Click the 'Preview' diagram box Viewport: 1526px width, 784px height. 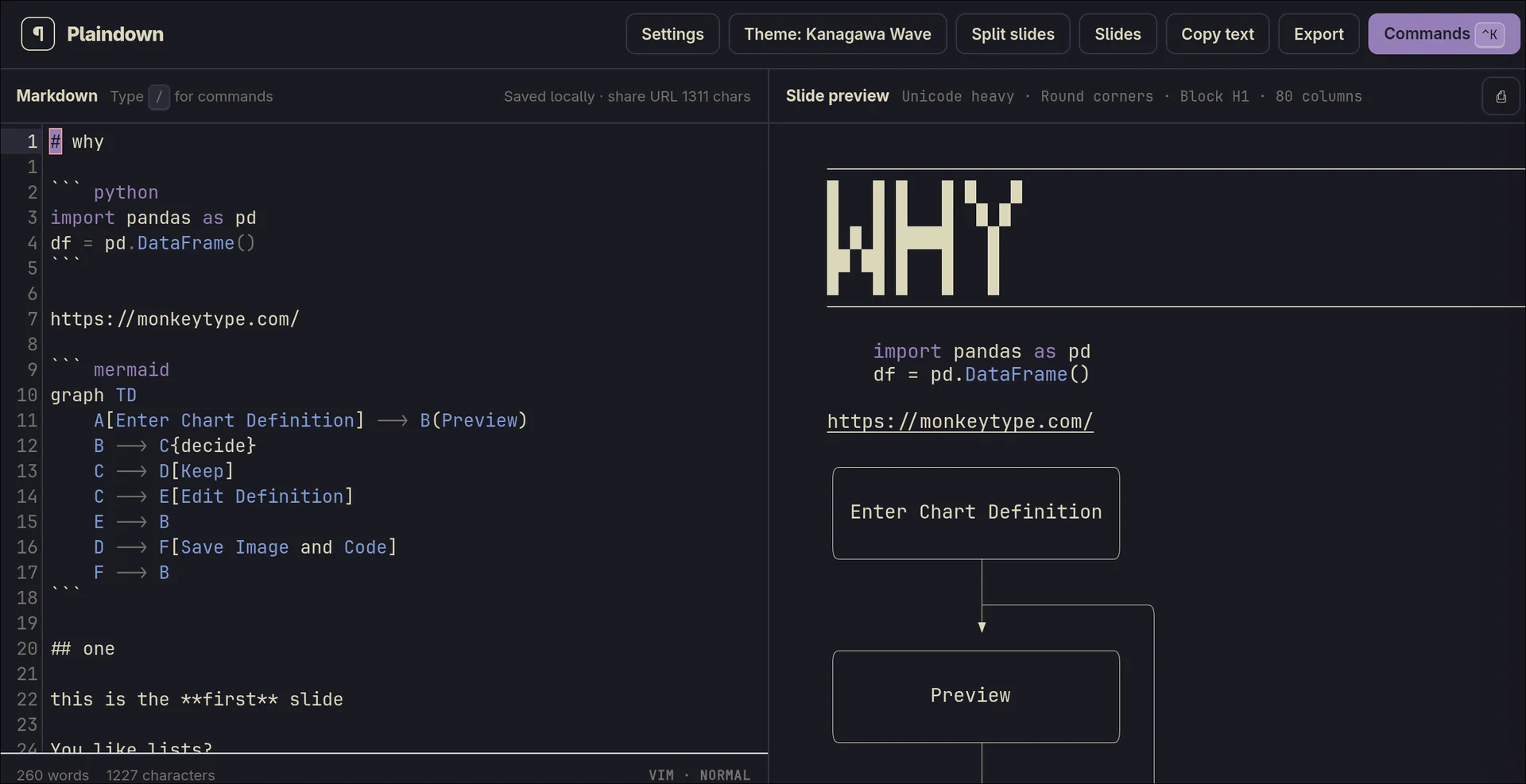(x=976, y=697)
